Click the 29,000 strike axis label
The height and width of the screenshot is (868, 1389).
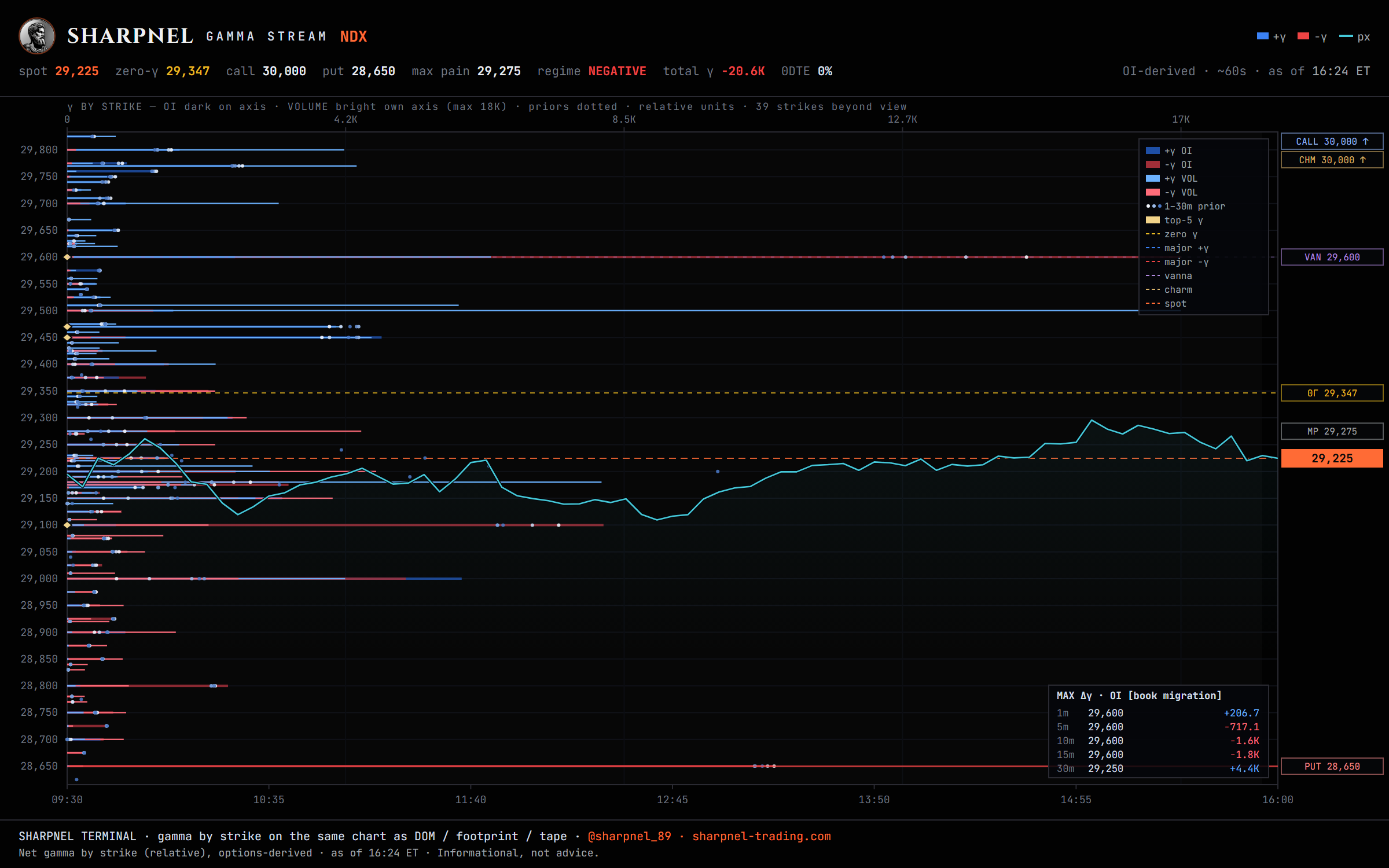tap(39, 579)
